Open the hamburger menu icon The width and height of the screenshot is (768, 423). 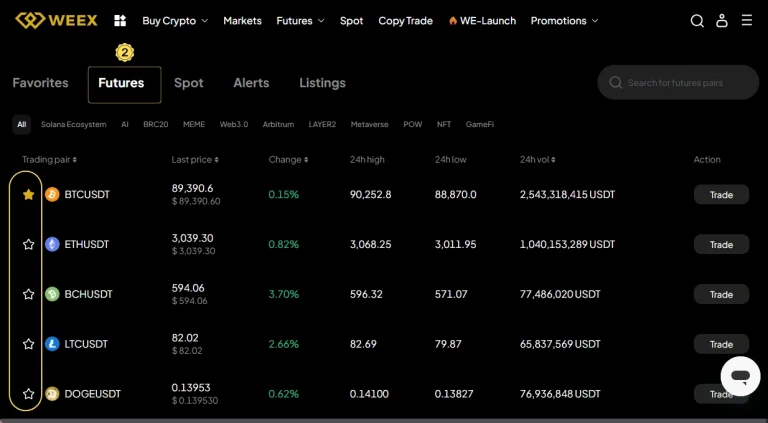pos(746,20)
